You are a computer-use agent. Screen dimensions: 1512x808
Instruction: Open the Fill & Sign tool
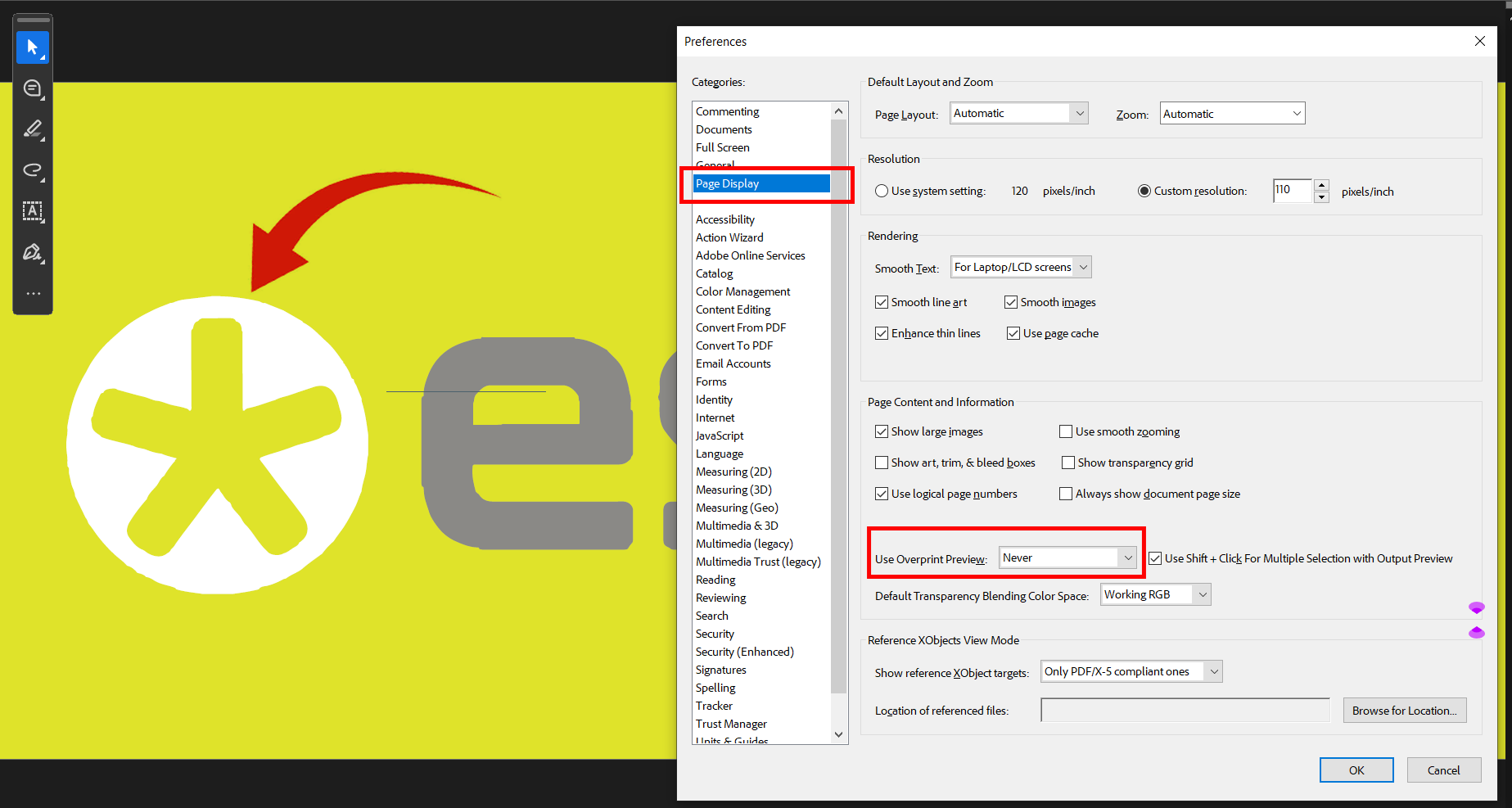click(x=33, y=252)
